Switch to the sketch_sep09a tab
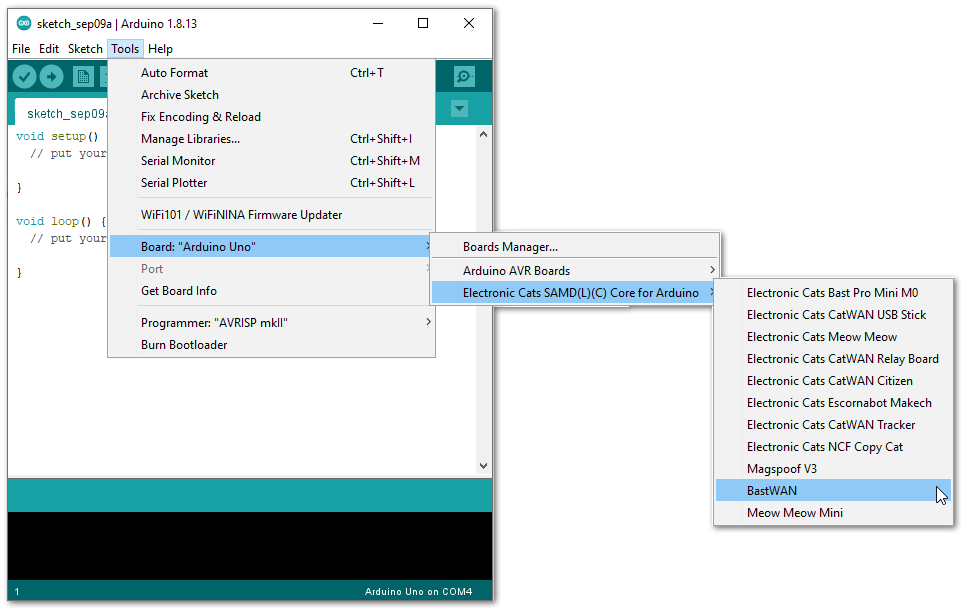Viewport: 965px width, 613px height. tap(62, 113)
